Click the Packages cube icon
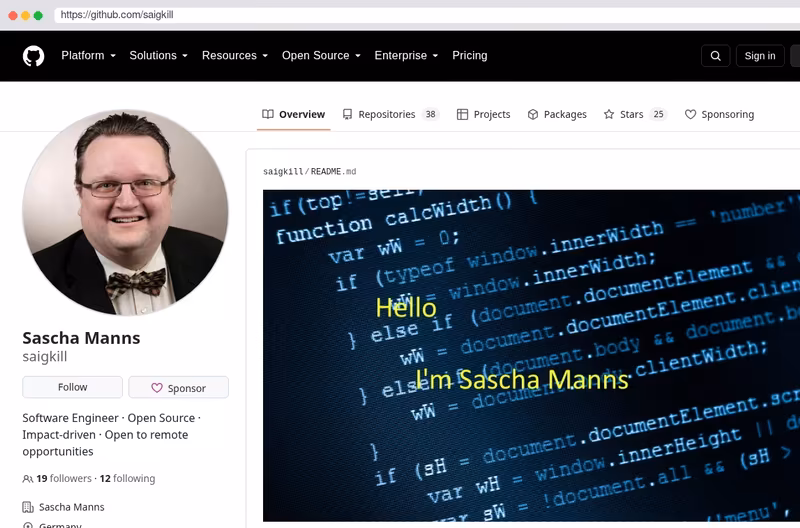The image size is (800, 528). (x=533, y=114)
